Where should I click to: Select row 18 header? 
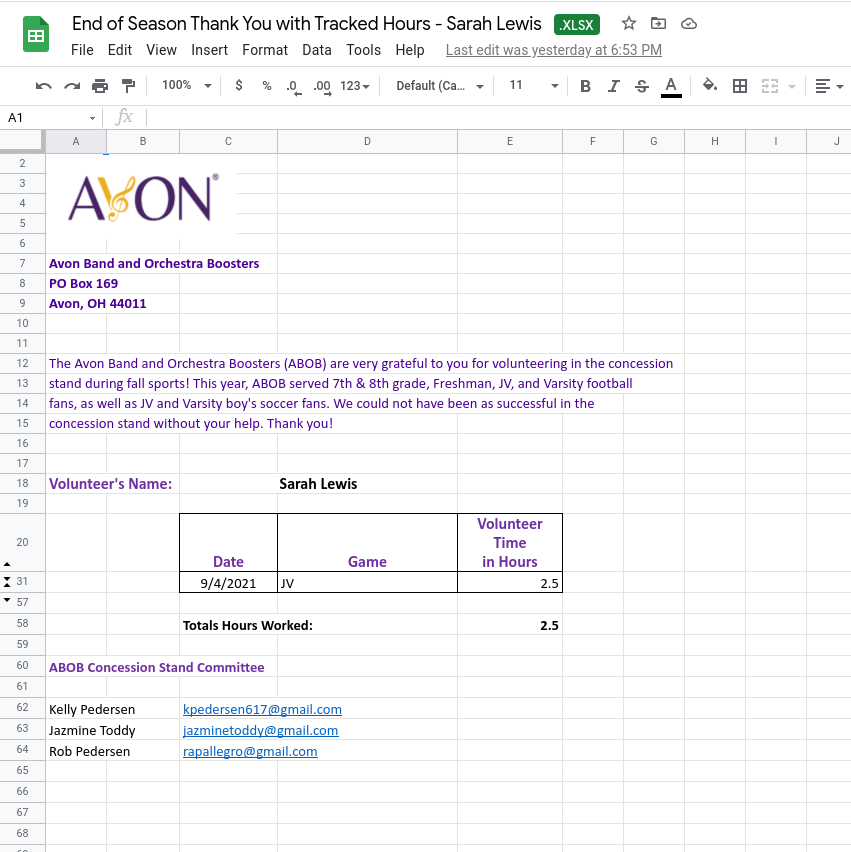click(x=22, y=483)
